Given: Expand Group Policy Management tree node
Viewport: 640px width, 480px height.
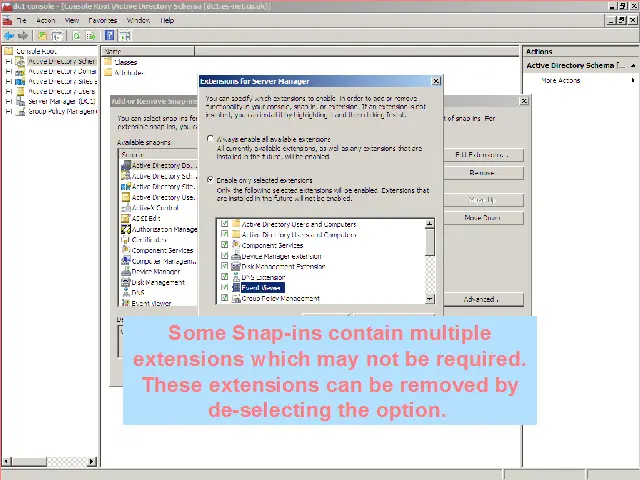Looking at the screenshot, I should click(x=9, y=111).
